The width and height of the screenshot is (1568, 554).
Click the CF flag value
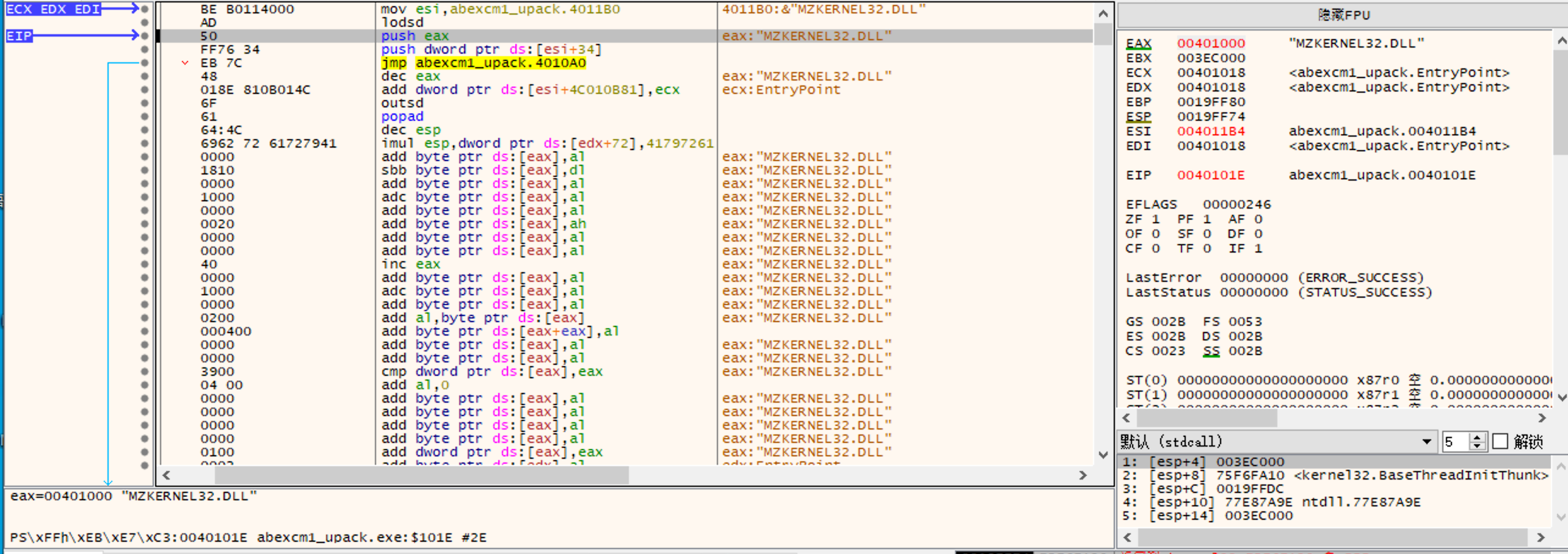pyautogui.click(x=1155, y=248)
